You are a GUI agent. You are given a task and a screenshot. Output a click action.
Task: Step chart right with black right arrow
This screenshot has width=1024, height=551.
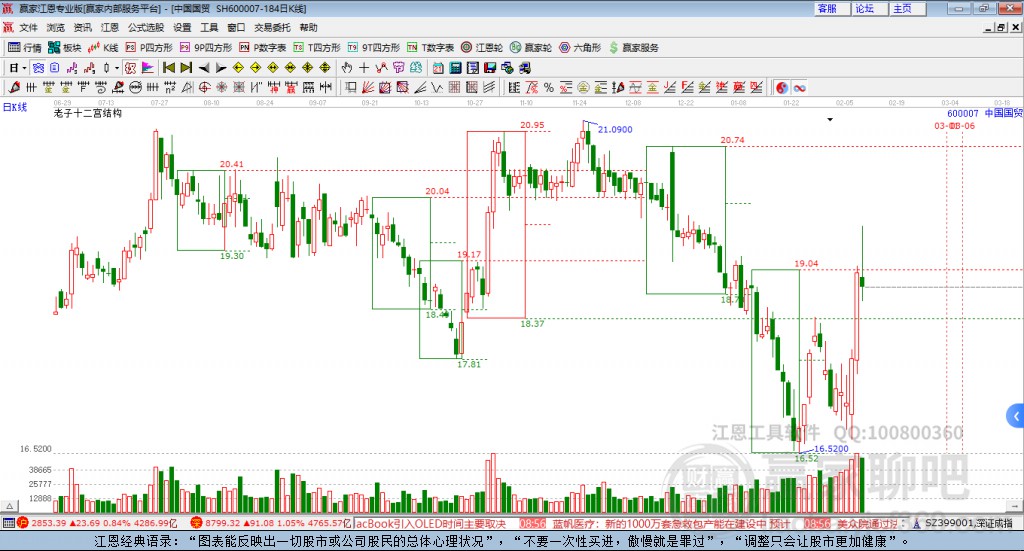pos(221,68)
